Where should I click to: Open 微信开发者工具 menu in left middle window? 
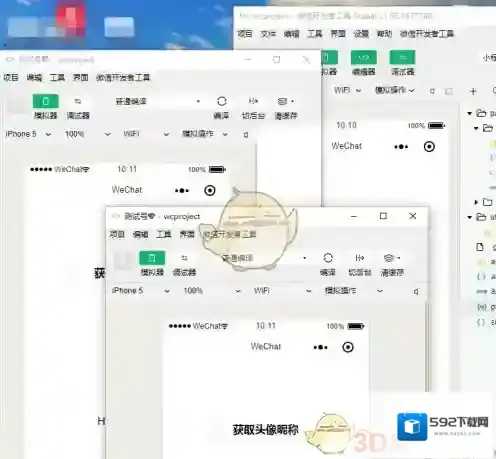(123, 78)
